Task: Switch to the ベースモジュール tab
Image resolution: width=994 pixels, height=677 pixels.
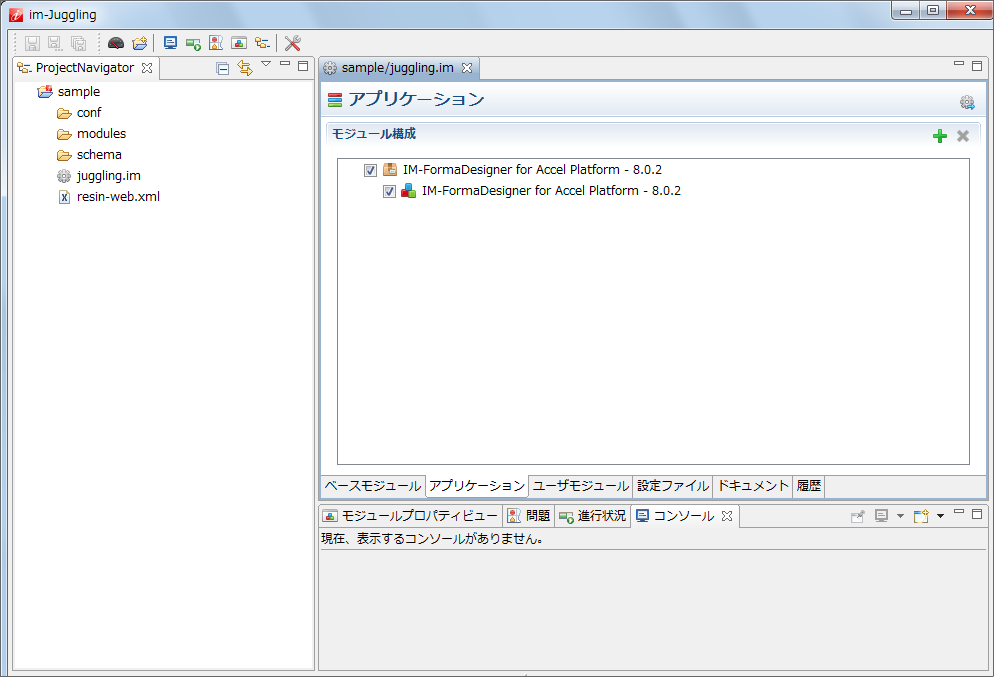Action: coord(373,486)
